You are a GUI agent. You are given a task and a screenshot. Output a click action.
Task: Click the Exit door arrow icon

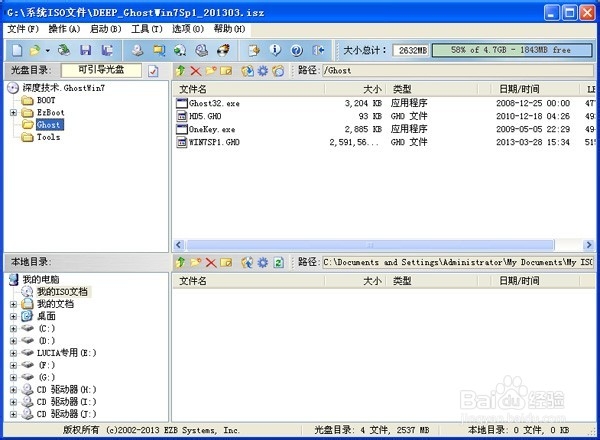click(x=318, y=50)
